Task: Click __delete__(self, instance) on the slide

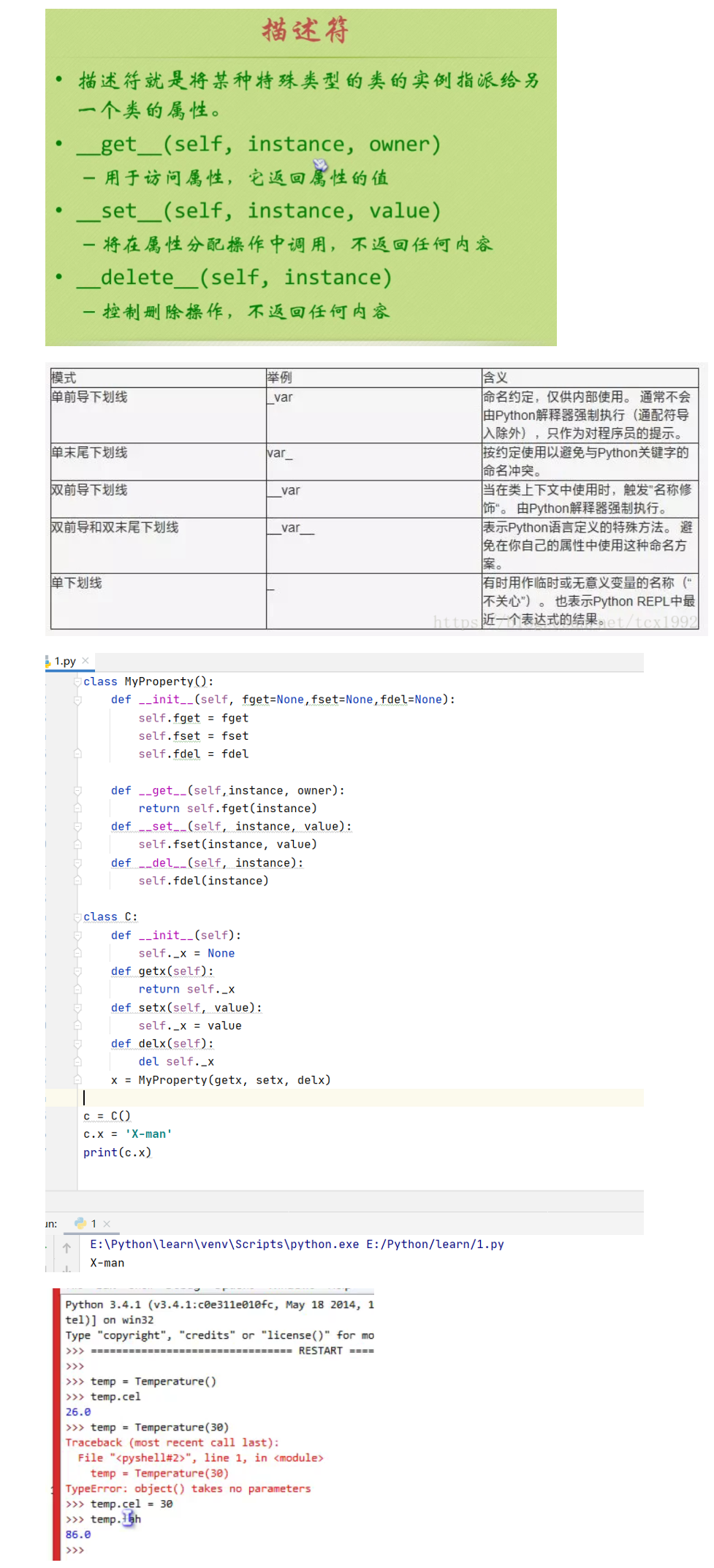Action: (x=234, y=278)
